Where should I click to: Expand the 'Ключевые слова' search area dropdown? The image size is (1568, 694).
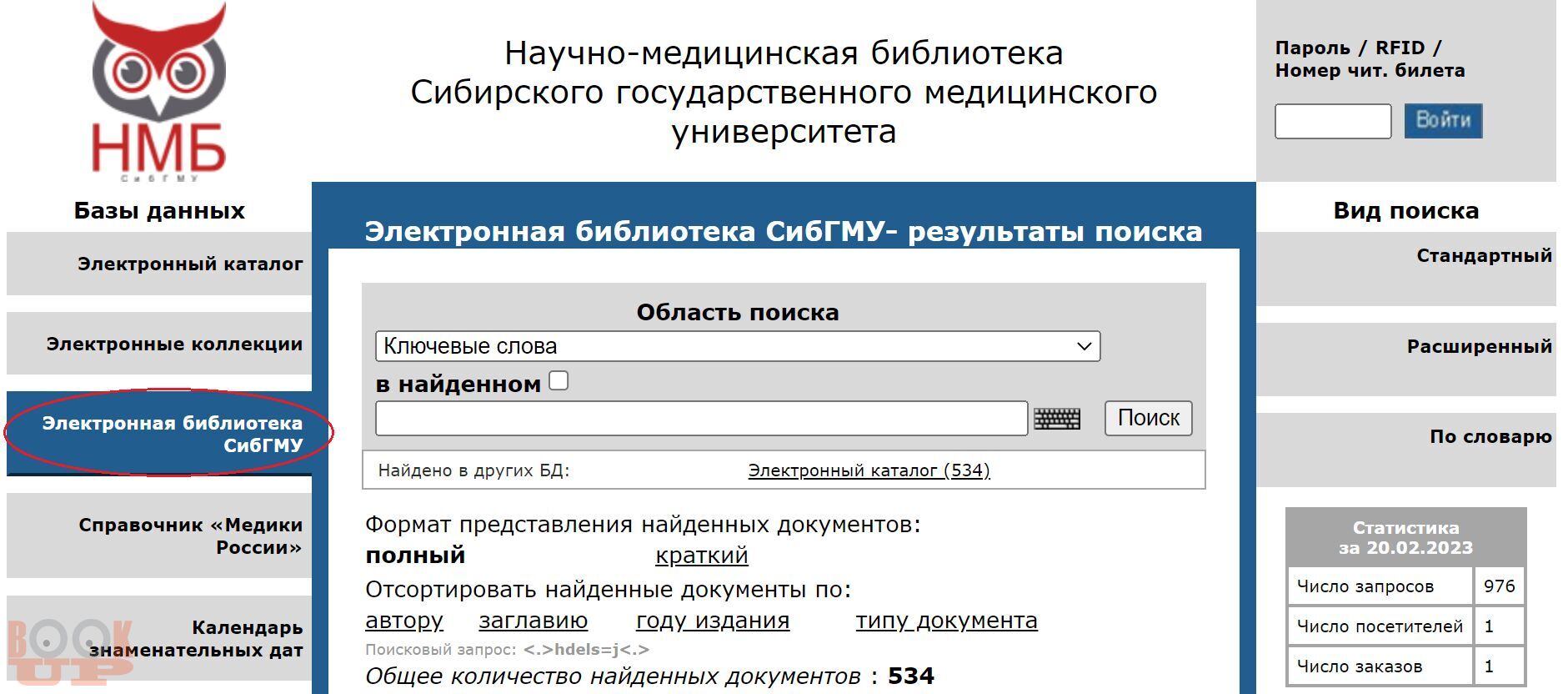(737, 346)
